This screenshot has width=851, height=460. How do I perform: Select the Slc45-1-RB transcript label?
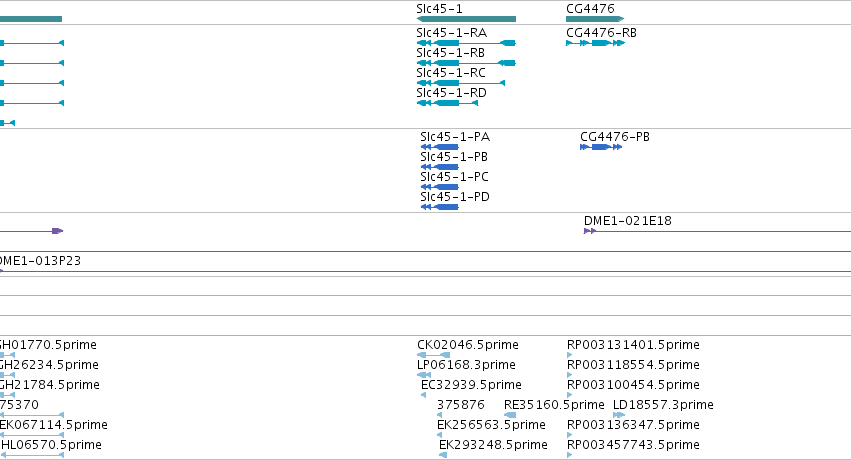450,53
